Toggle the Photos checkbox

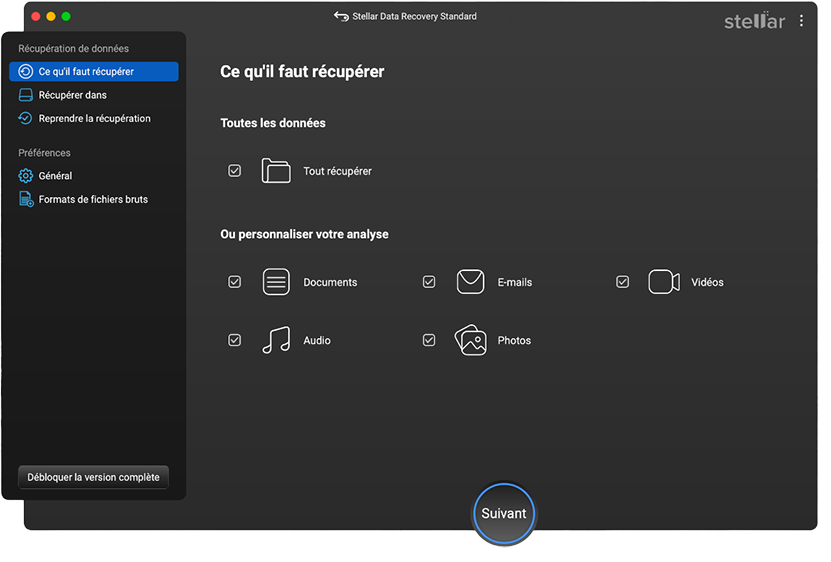[x=429, y=340]
